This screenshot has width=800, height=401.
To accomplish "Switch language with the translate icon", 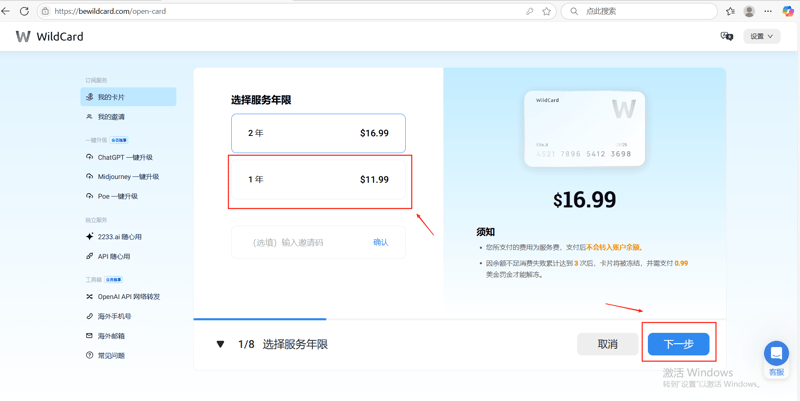I will 727,36.
